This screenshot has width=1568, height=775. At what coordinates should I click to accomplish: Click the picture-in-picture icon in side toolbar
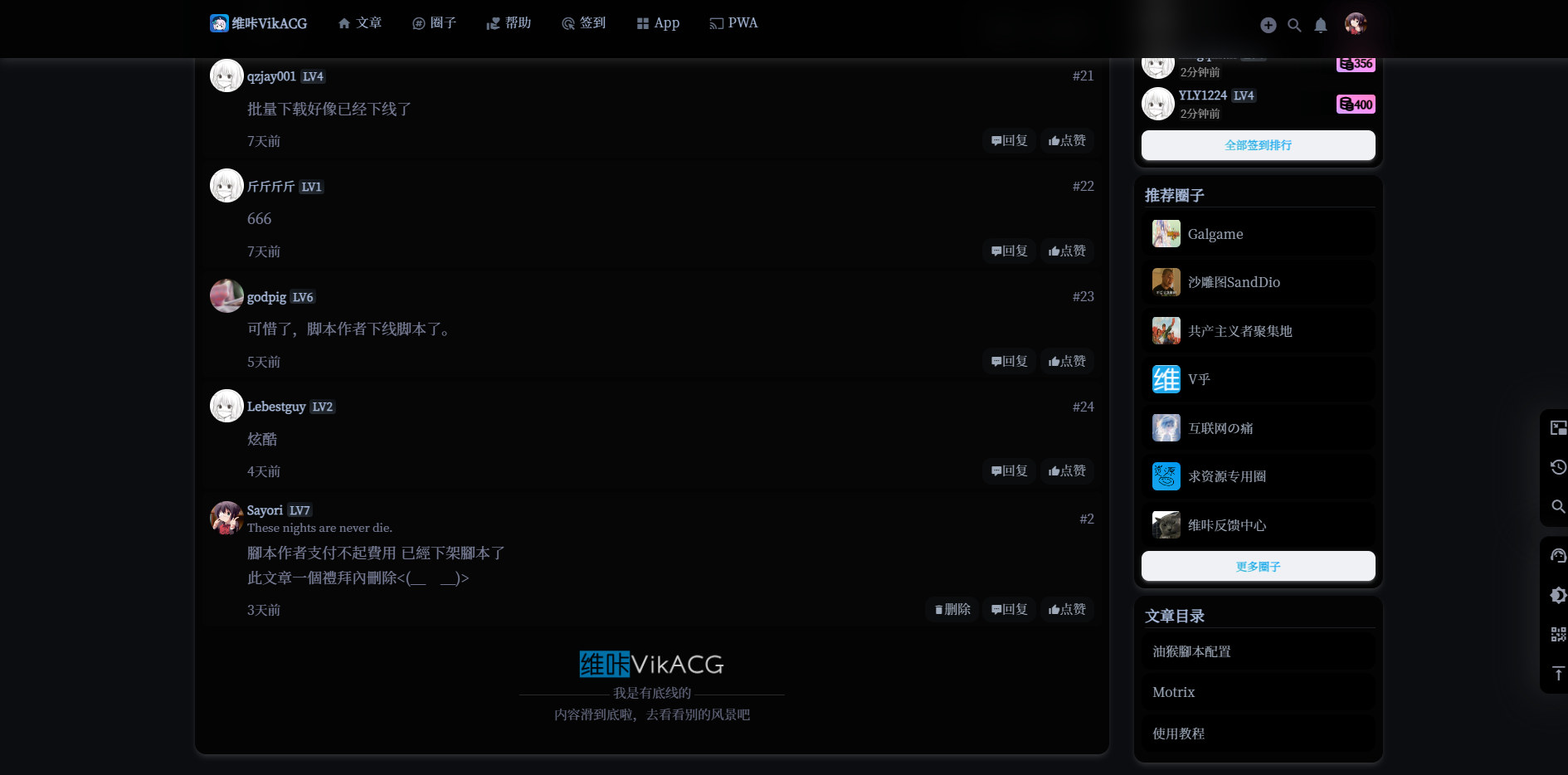1558,428
